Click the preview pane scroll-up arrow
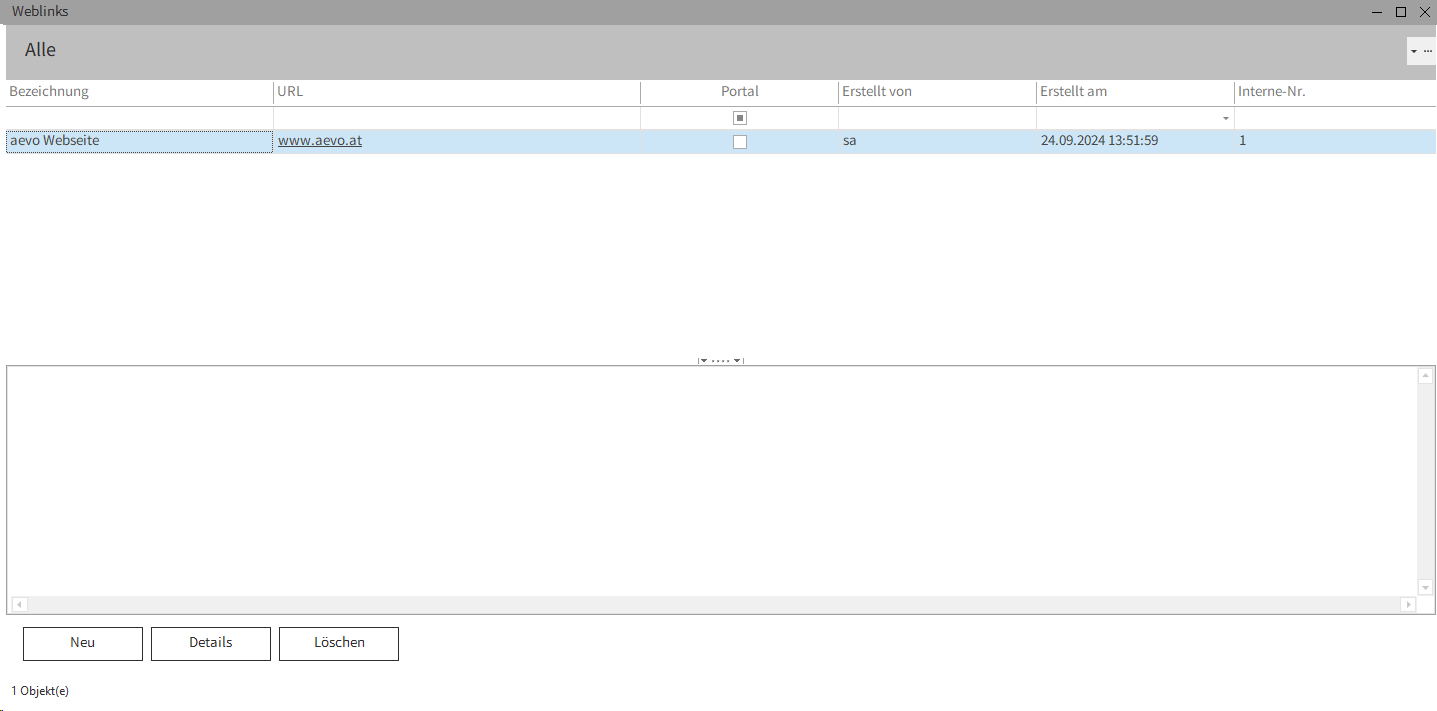1437x711 pixels. [1426, 376]
